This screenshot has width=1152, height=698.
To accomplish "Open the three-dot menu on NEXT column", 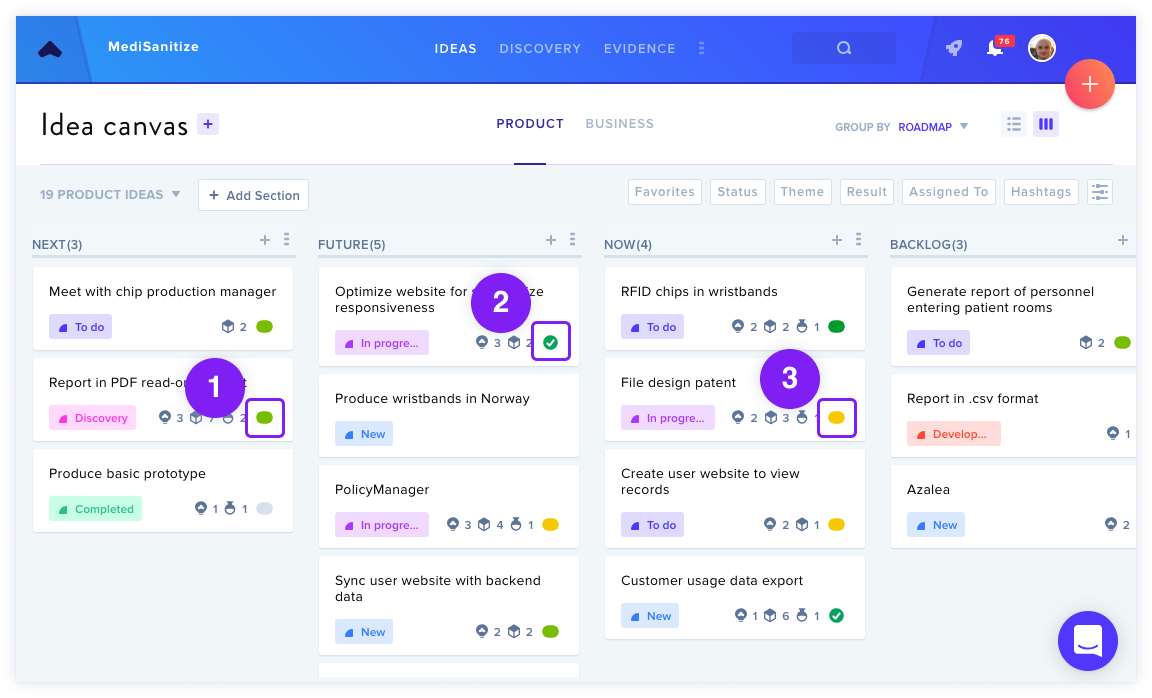I will point(287,240).
